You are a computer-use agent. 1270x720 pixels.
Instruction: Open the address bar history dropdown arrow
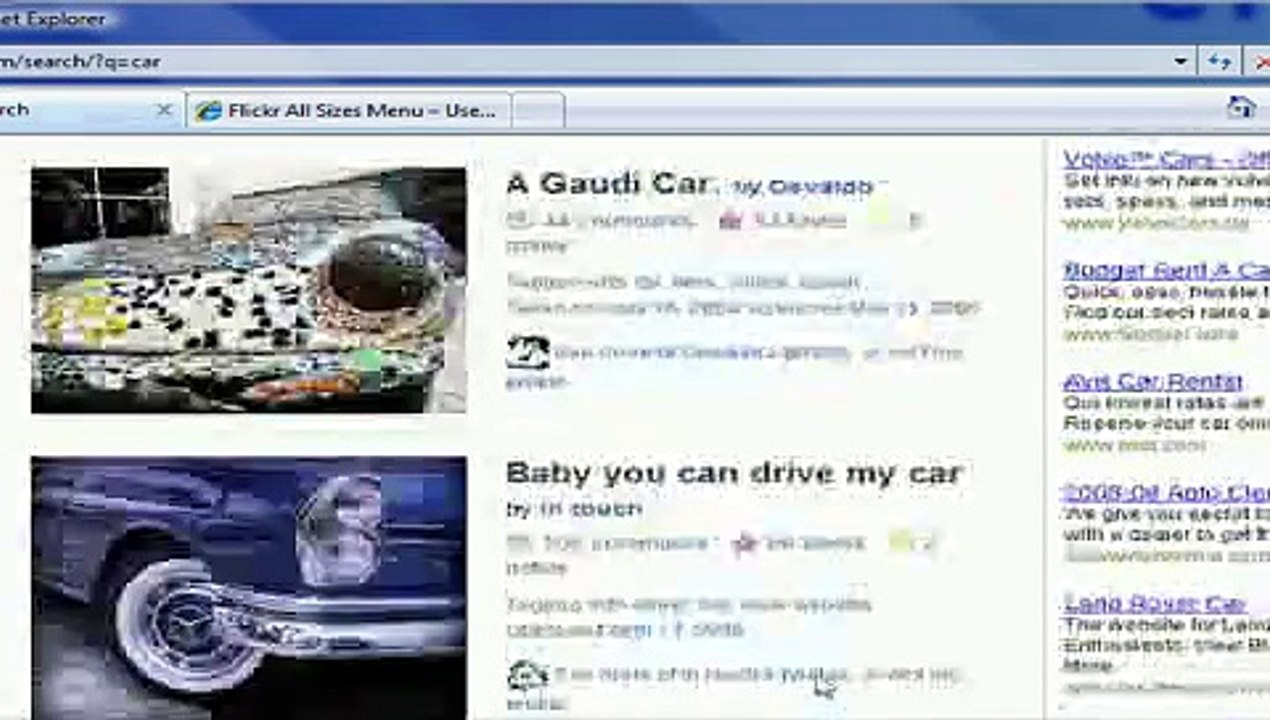1181,61
